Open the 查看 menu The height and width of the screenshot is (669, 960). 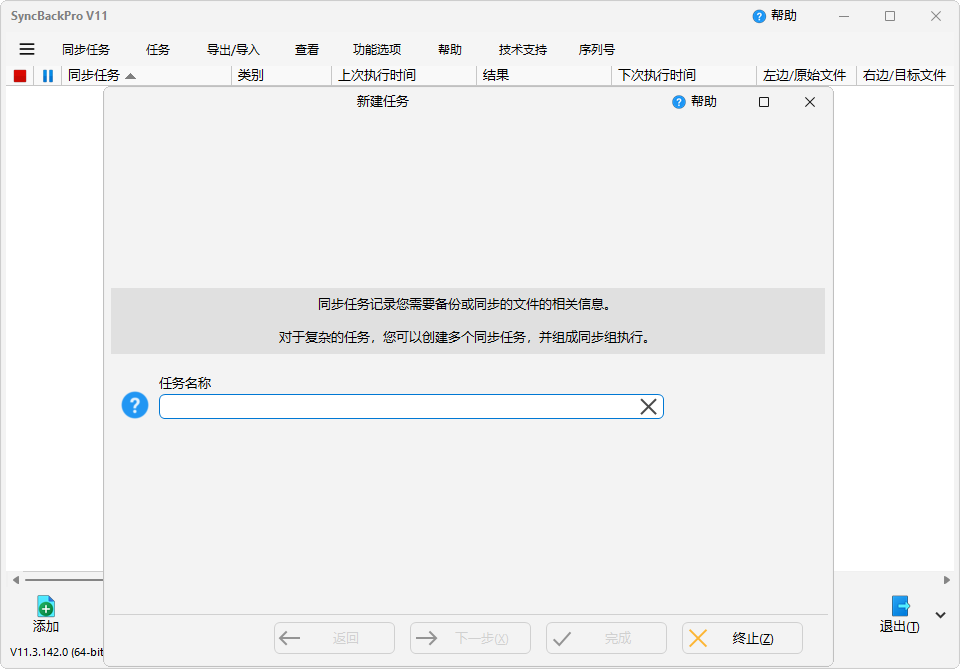click(x=305, y=49)
